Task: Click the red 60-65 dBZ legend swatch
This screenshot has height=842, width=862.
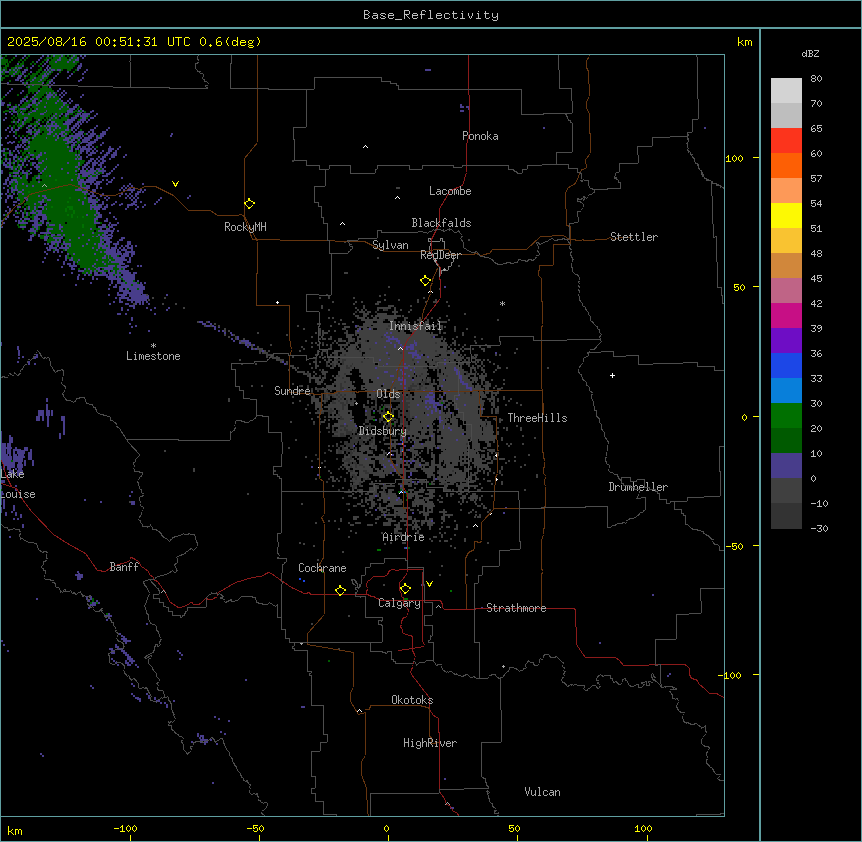Action: pyautogui.click(x=786, y=140)
